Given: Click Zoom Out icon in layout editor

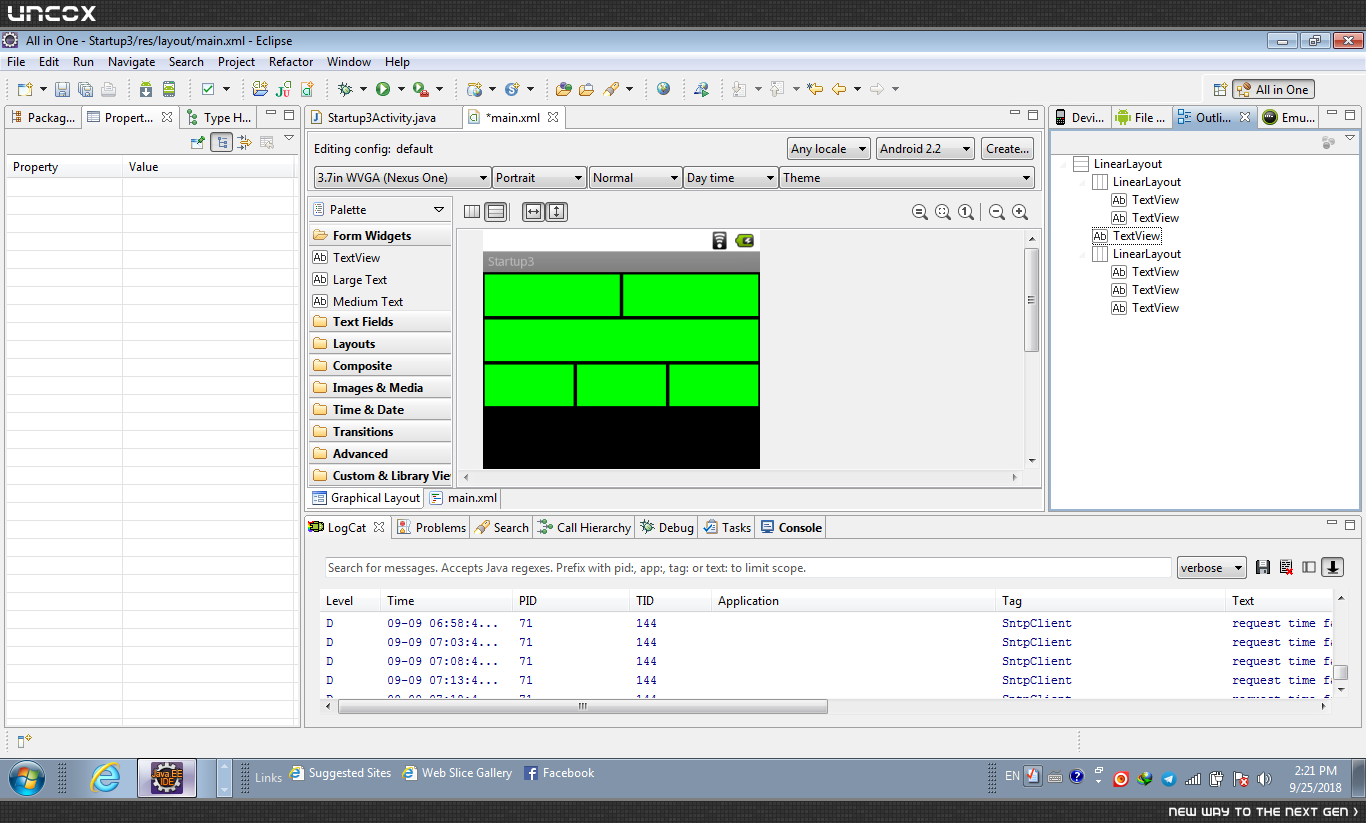Looking at the screenshot, I should coord(997,212).
